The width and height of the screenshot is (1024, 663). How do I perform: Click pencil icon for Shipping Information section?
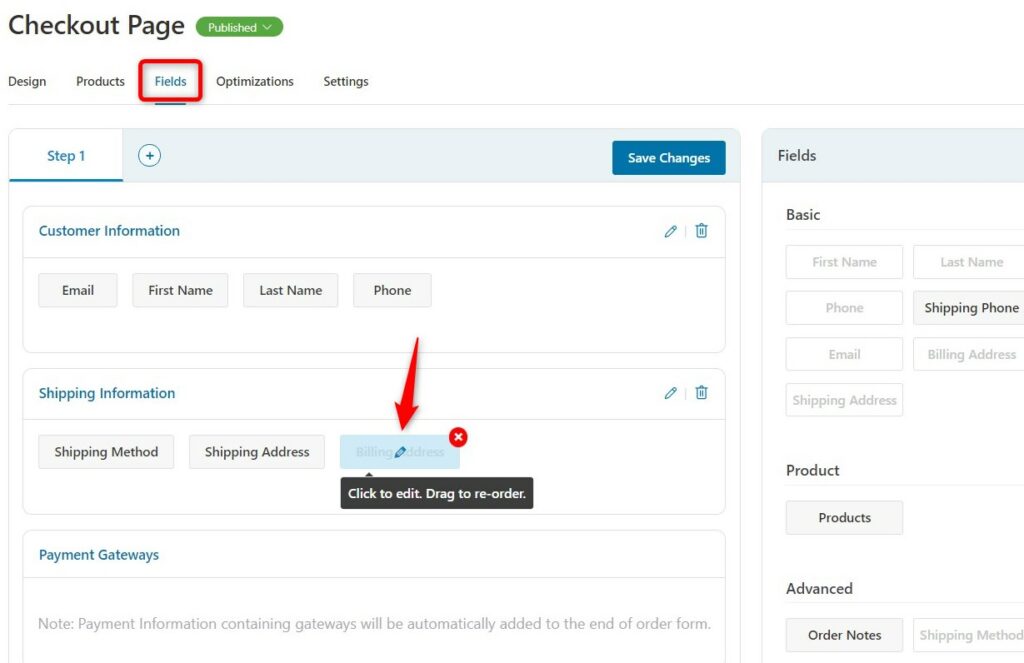[670, 393]
